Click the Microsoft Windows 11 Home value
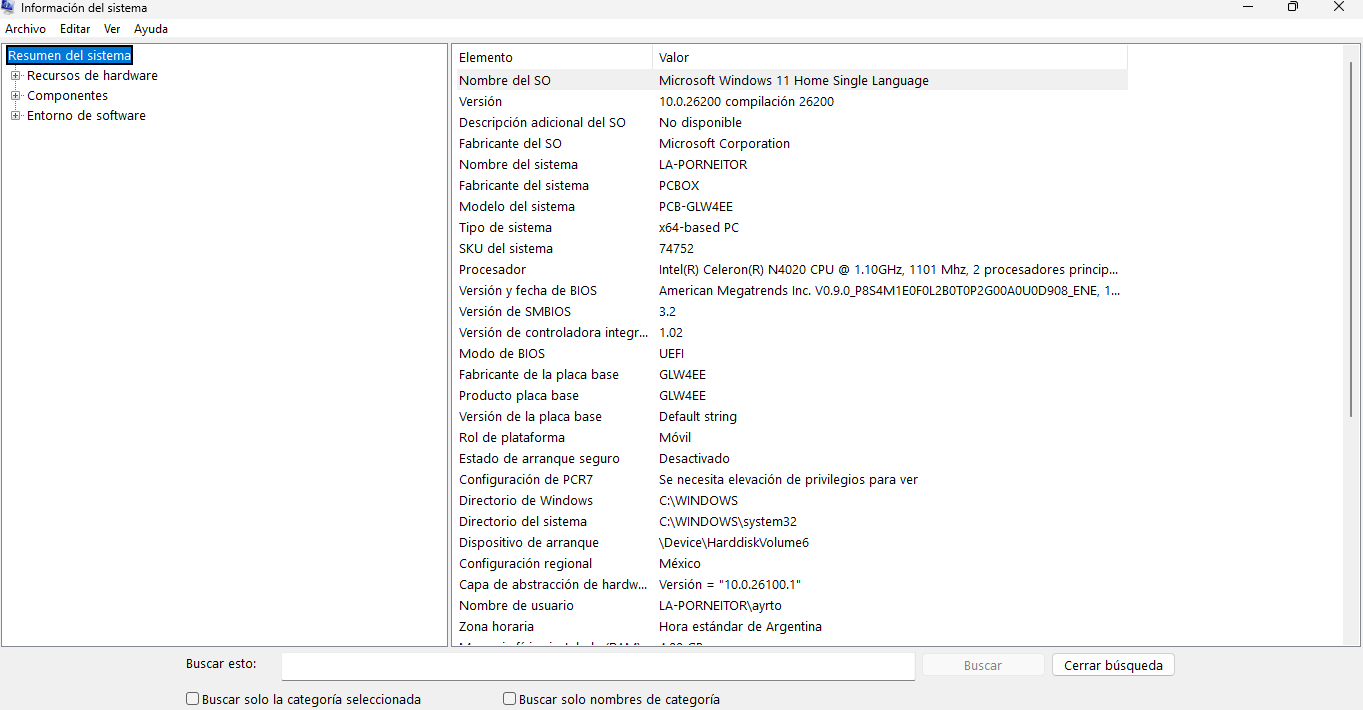This screenshot has width=1363, height=710. [794, 81]
